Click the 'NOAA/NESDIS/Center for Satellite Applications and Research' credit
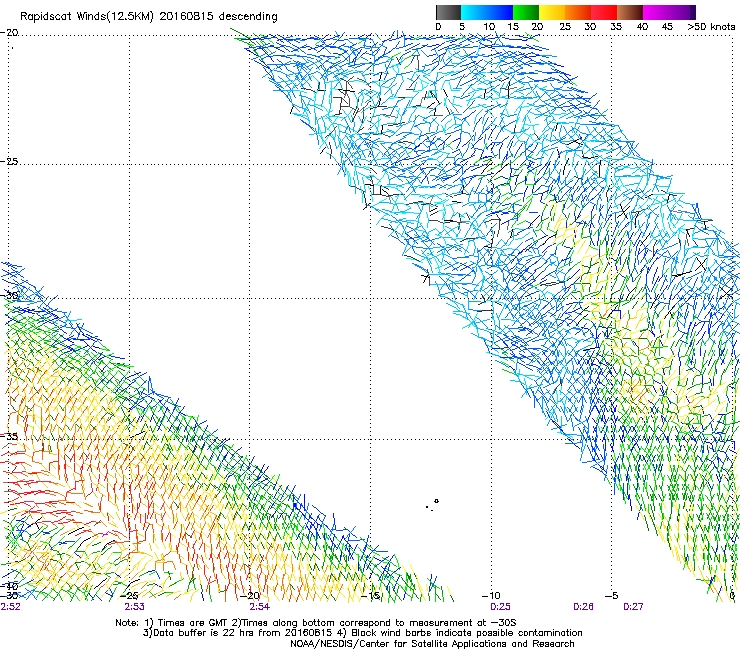Image resolution: width=740 pixels, height=650 pixels. [432, 644]
